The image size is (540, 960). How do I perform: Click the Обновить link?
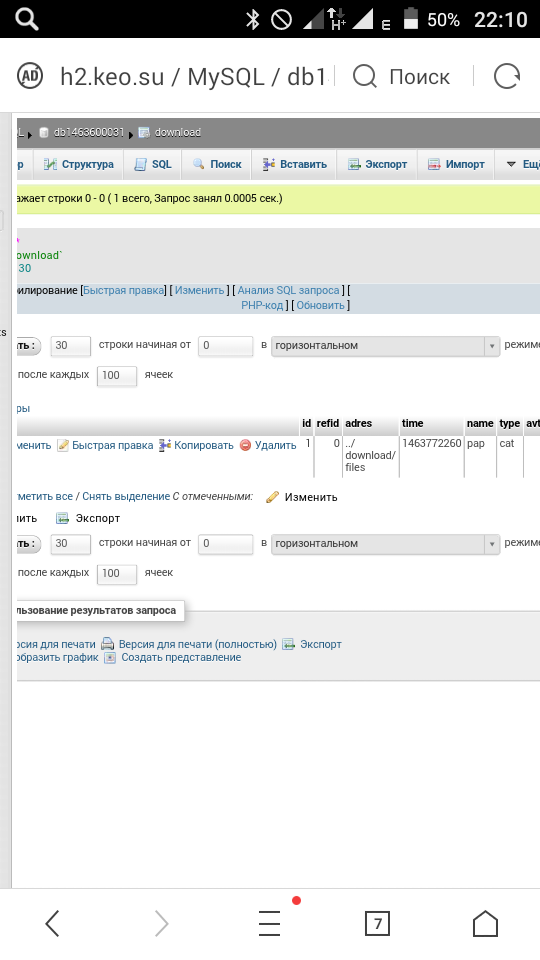tap(321, 305)
